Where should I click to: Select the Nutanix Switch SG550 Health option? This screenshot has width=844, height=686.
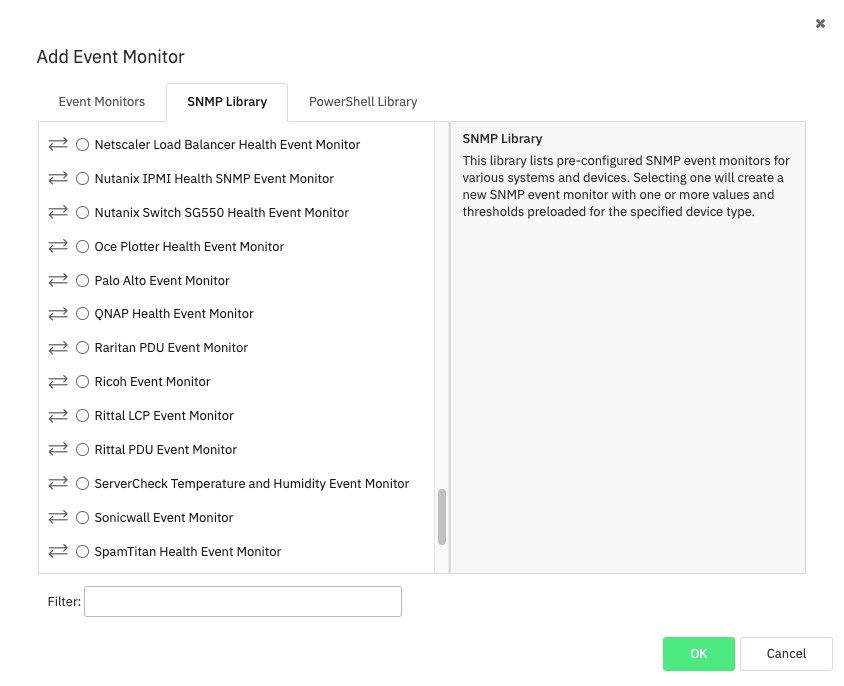pos(82,212)
